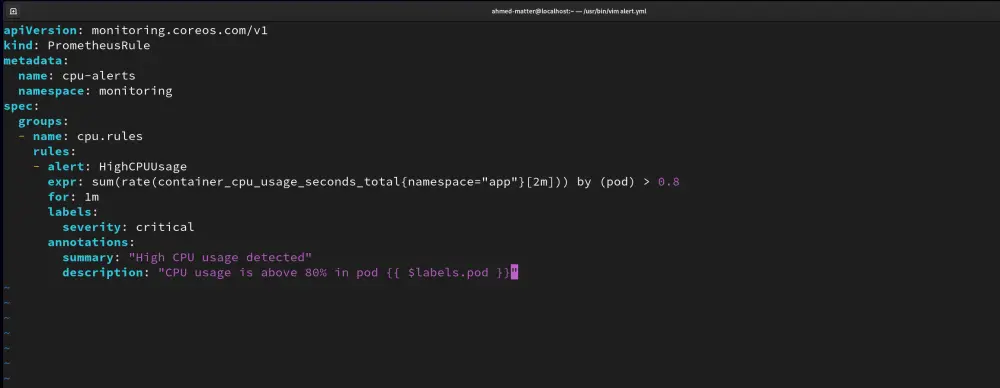Click the for key

(59, 197)
